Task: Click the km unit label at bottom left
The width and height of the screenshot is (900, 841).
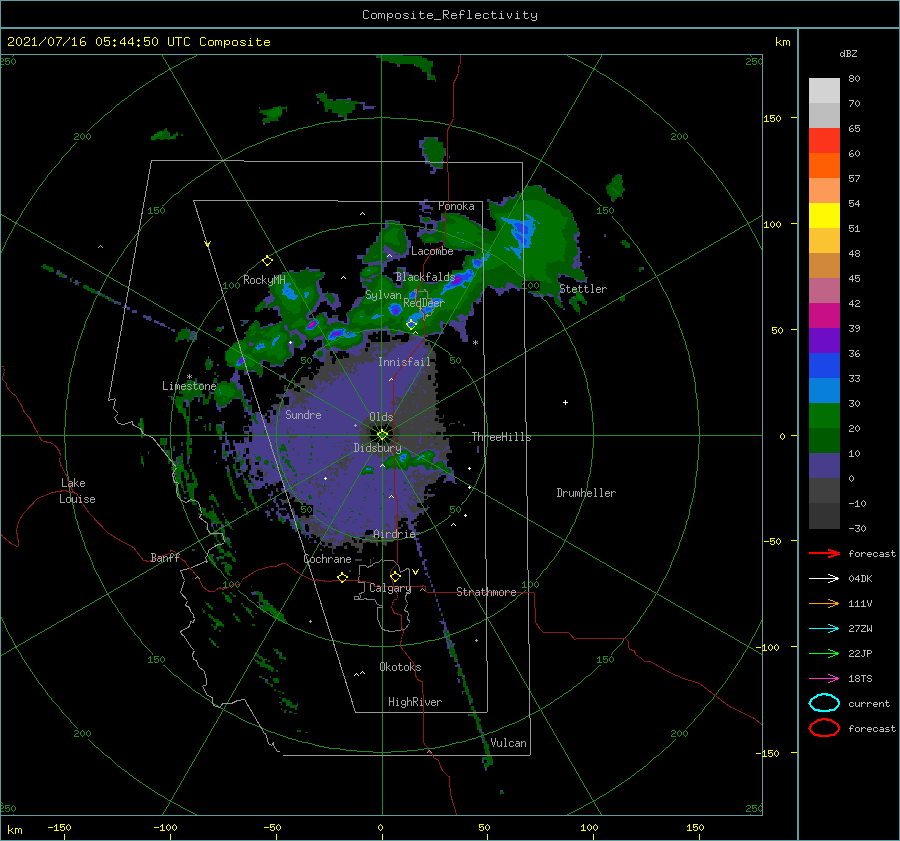Action: [14, 830]
